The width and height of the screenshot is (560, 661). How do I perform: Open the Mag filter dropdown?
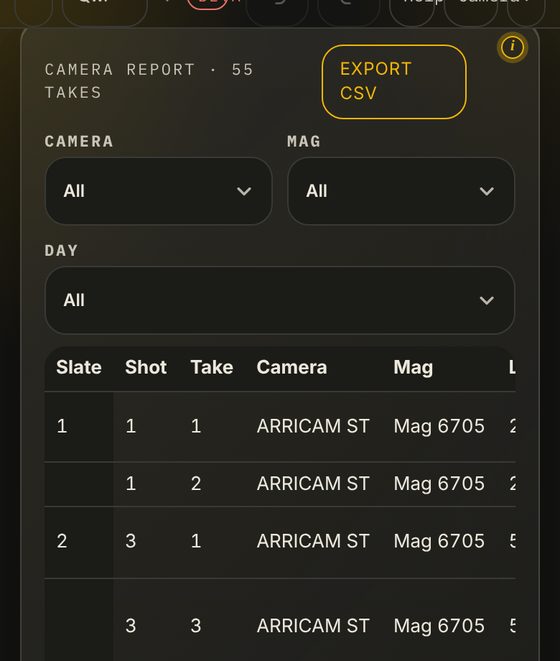(x=401, y=191)
